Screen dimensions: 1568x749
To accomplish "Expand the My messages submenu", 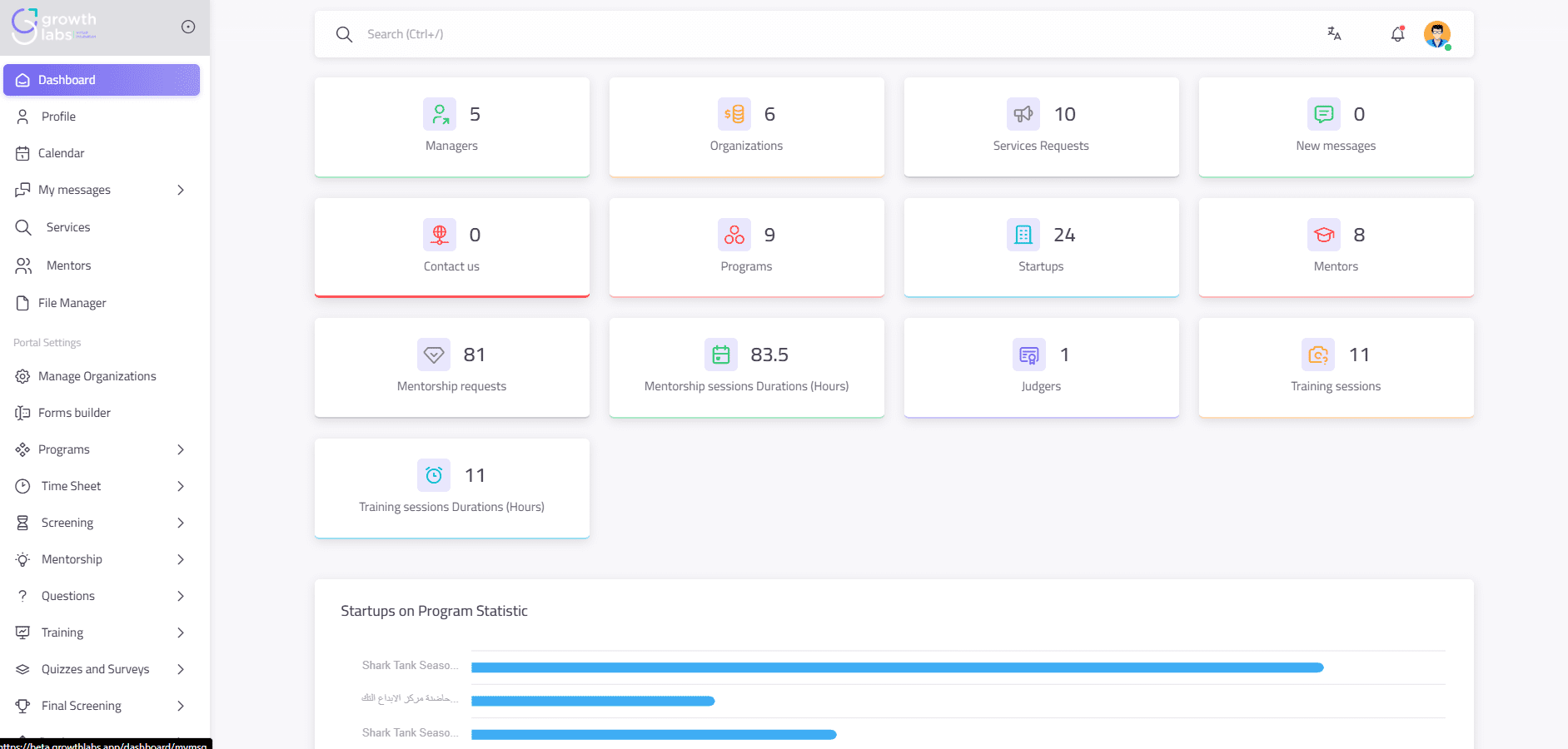I will click(181, 190).
